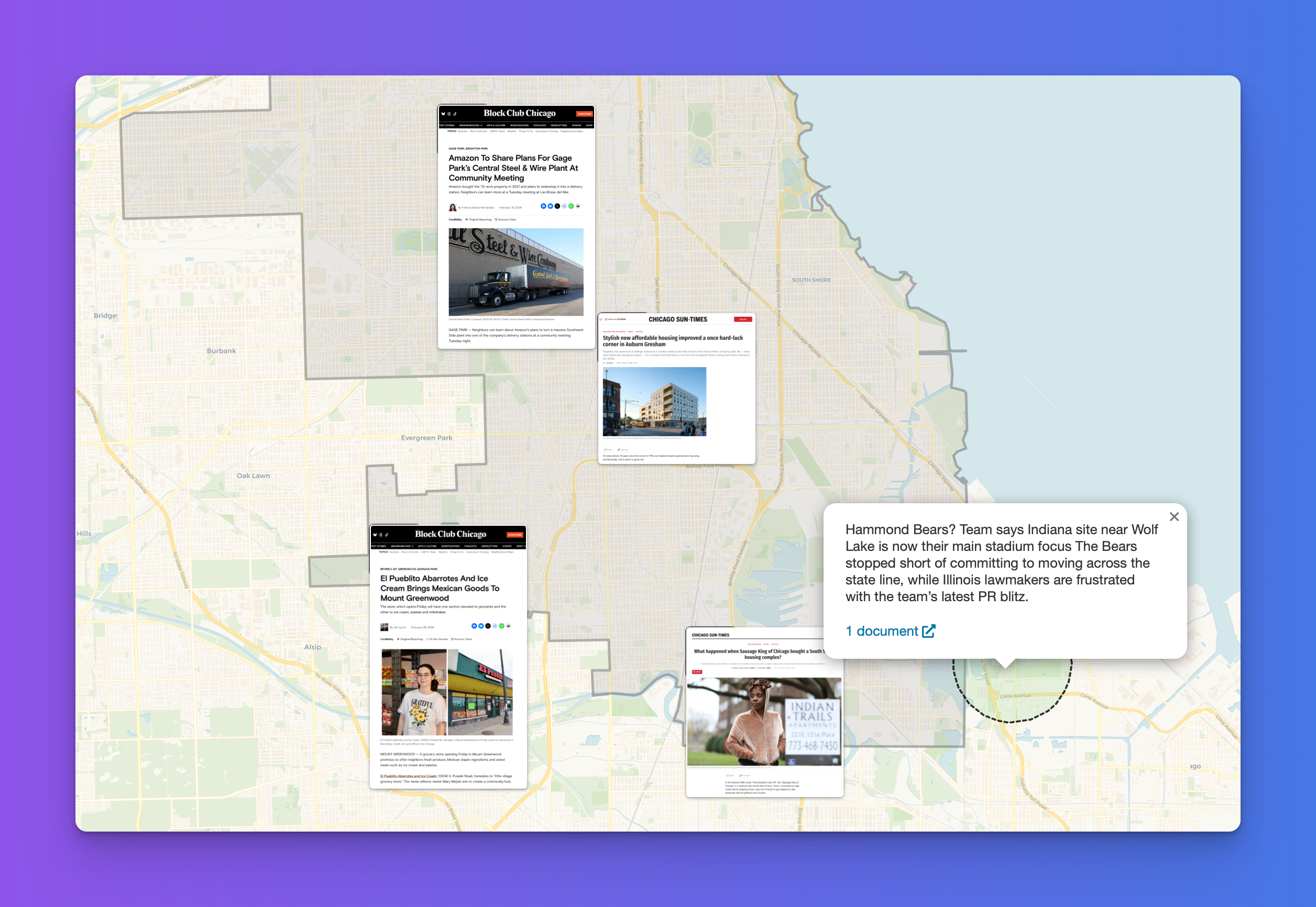
Task: Dismiss the Hammond Bears popup
Action: coord(1175,516)
